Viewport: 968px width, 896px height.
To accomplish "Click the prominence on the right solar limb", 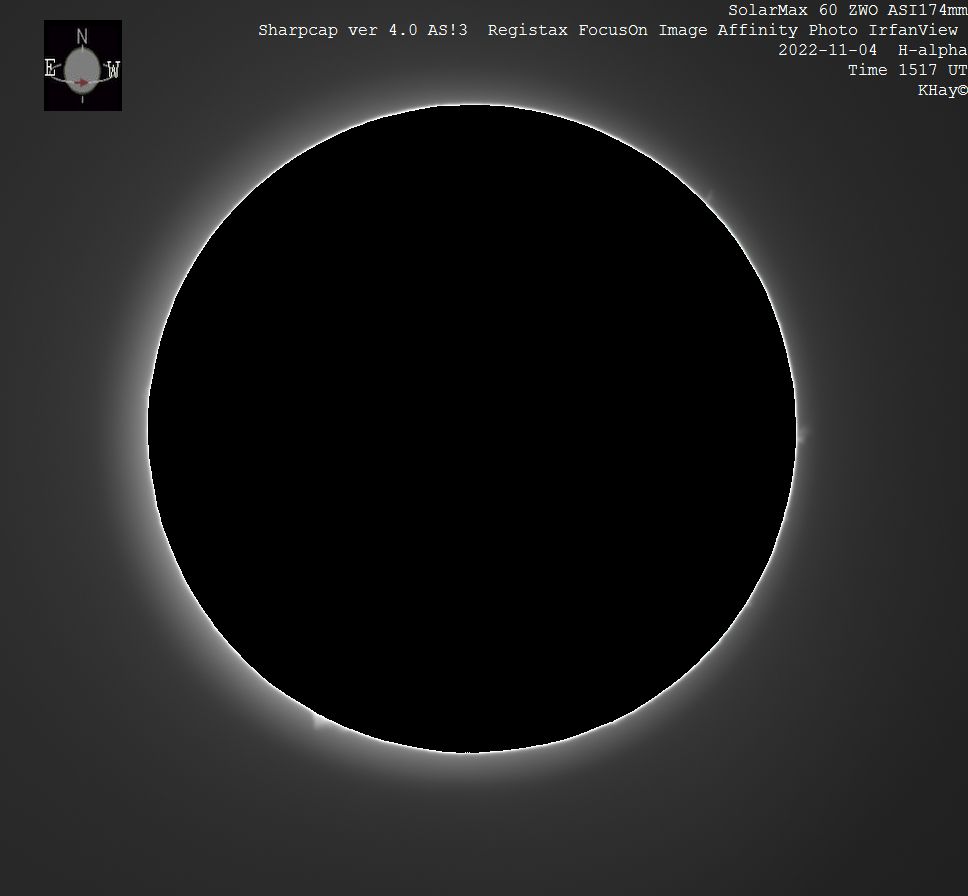I will click(801, 434).
